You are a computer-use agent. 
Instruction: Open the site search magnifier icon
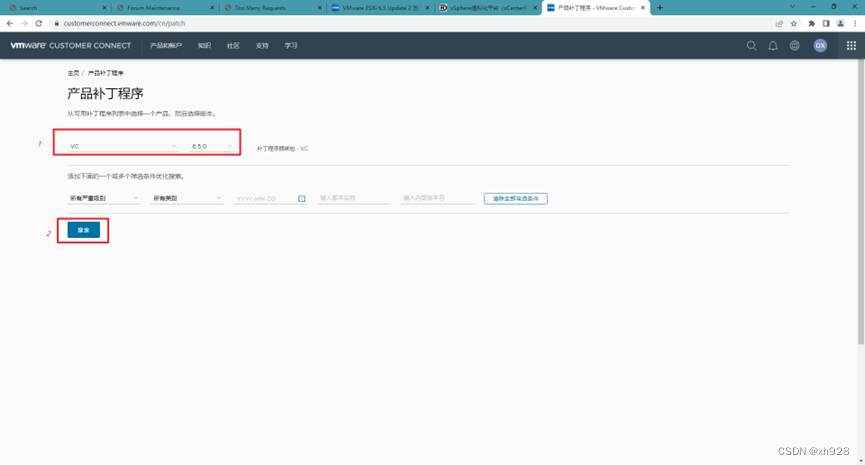click(751, 46)
